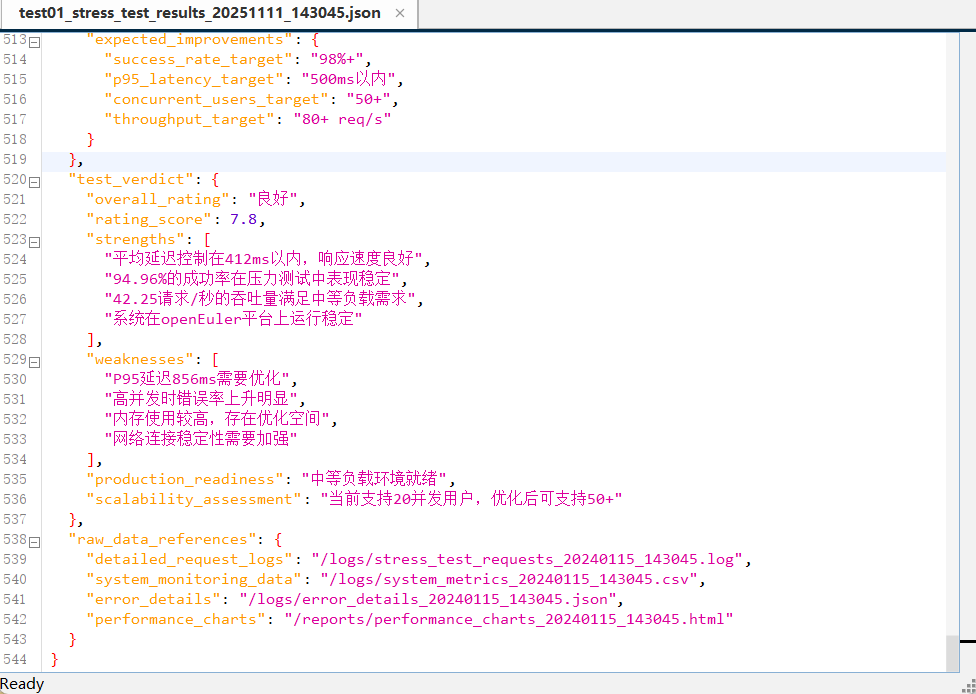Screen dimensions: 976x694
Task: Click the "error_details" key
Action: pyautogui.click(x=154, y=599)
